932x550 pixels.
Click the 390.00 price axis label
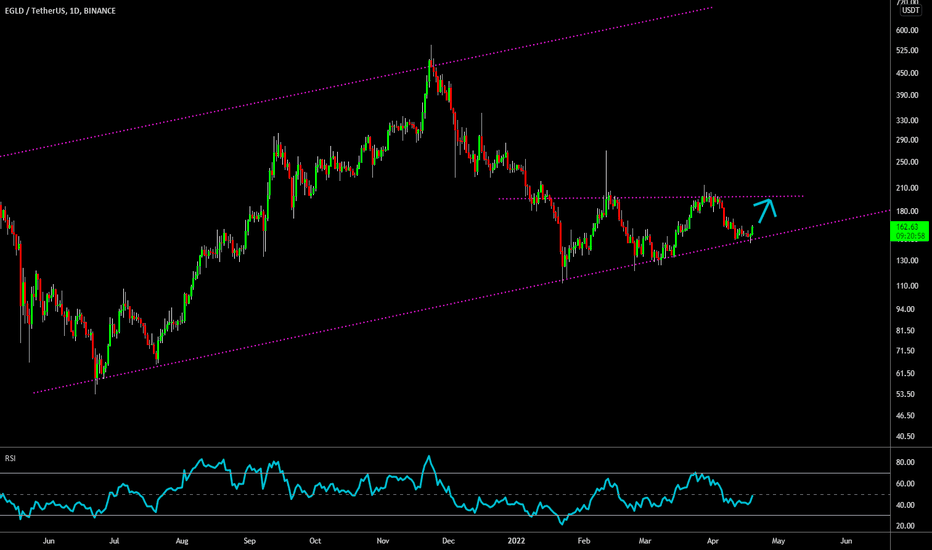tap(907, 95)
